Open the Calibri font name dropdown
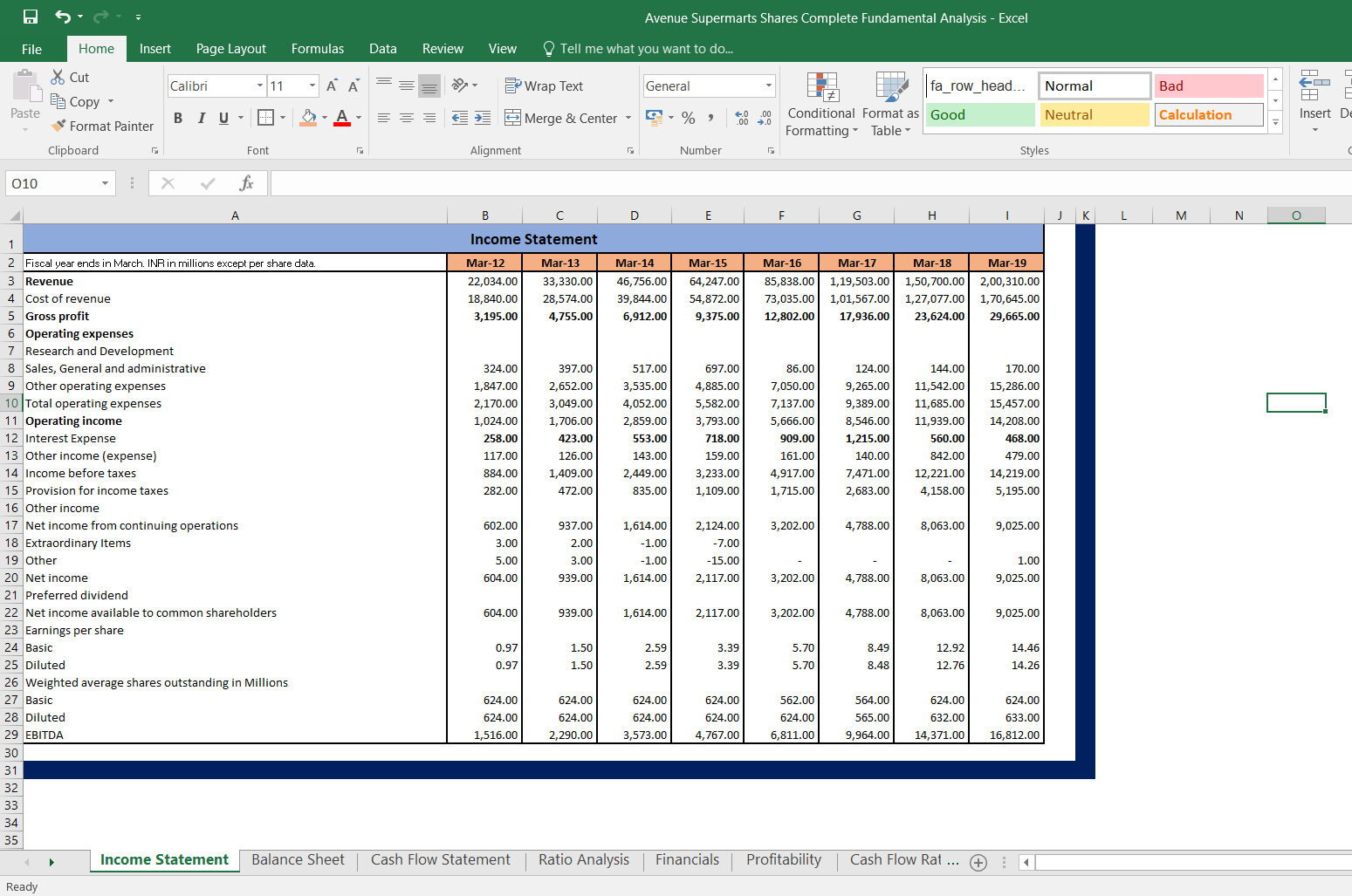 point(260,85)
